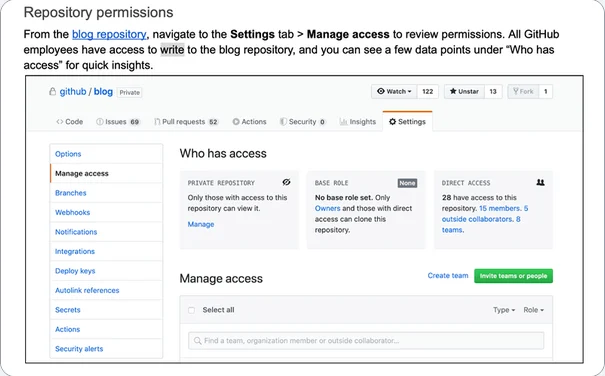Image resolution: width=605 pixels, height=376 pixels.
Task: Click the Pull requests count badge 52
Action: (x=213, y=122)
